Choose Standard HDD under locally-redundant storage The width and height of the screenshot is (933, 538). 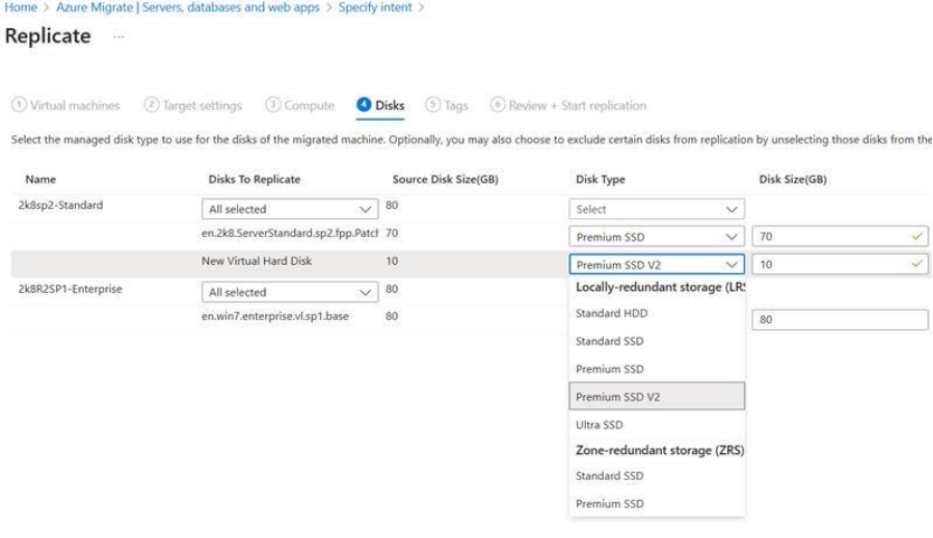(x=606, y=314)
